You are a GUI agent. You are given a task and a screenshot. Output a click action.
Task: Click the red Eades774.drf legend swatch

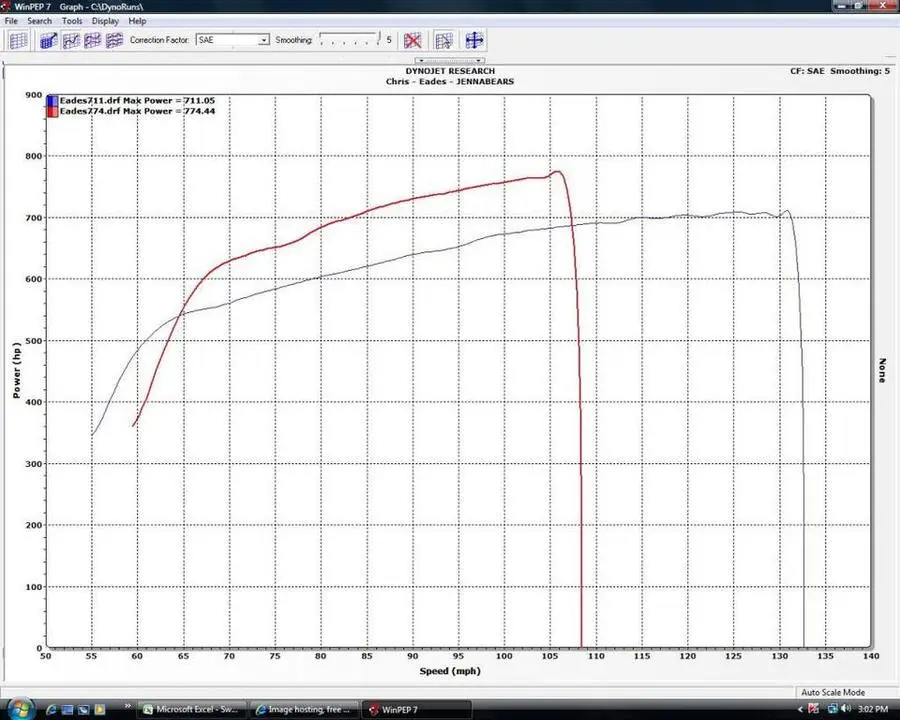(x=52, y=111)
